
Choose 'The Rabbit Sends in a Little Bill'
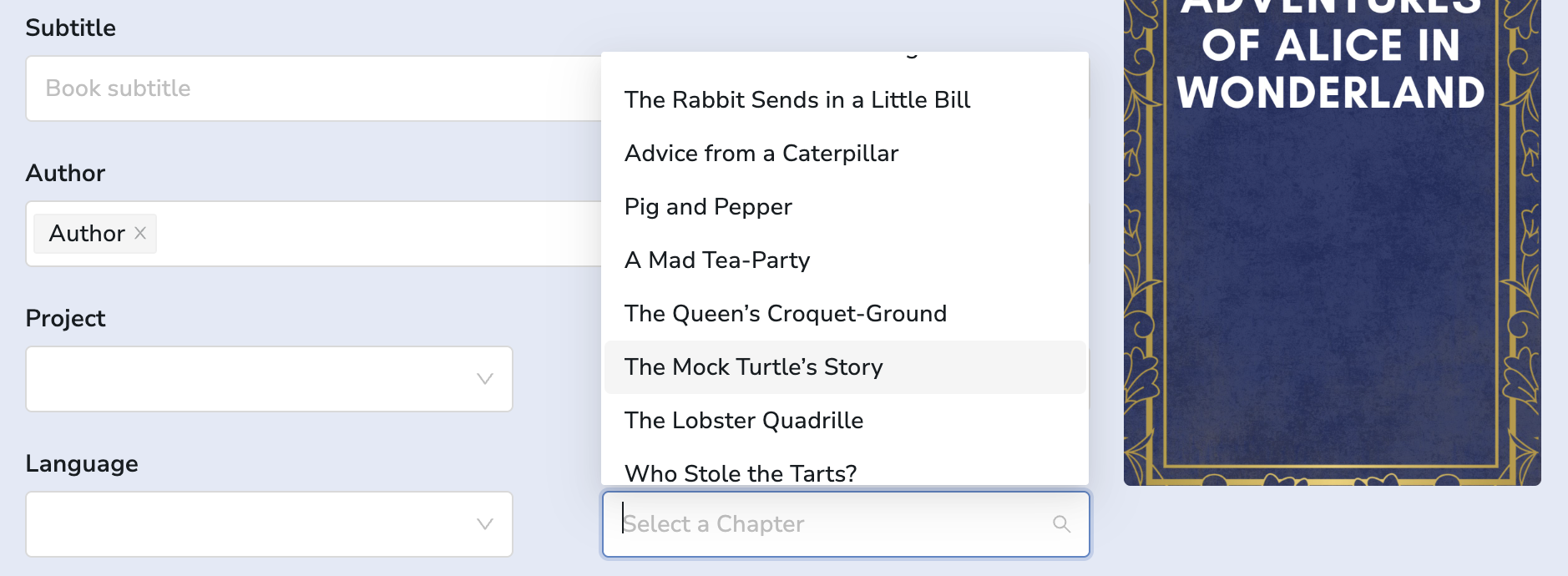(797, 100)
